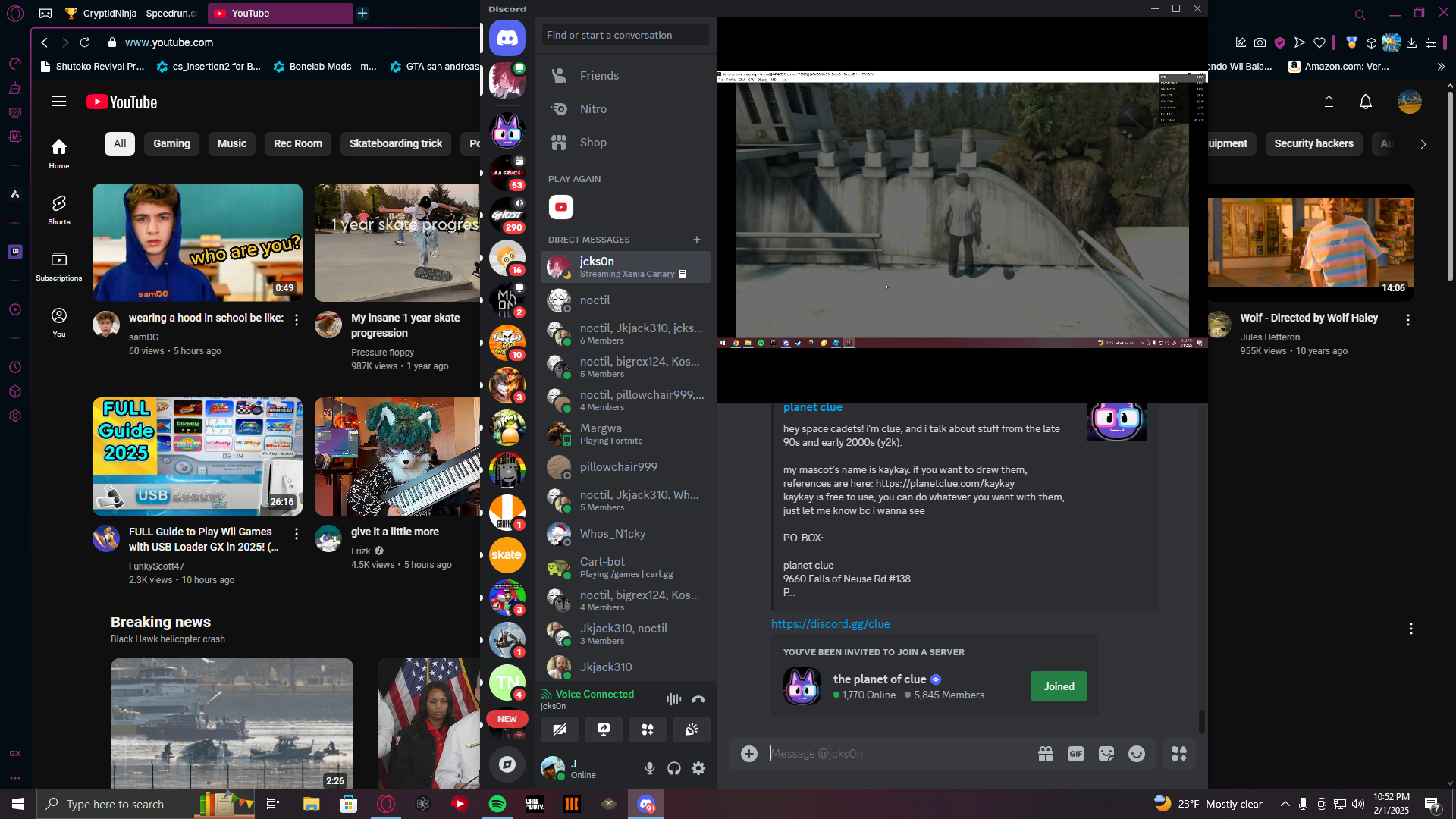This screenshot has height=819, width=1456.
Task: Open YouTube hamburger guide menu
Action: tap(59, 102)
